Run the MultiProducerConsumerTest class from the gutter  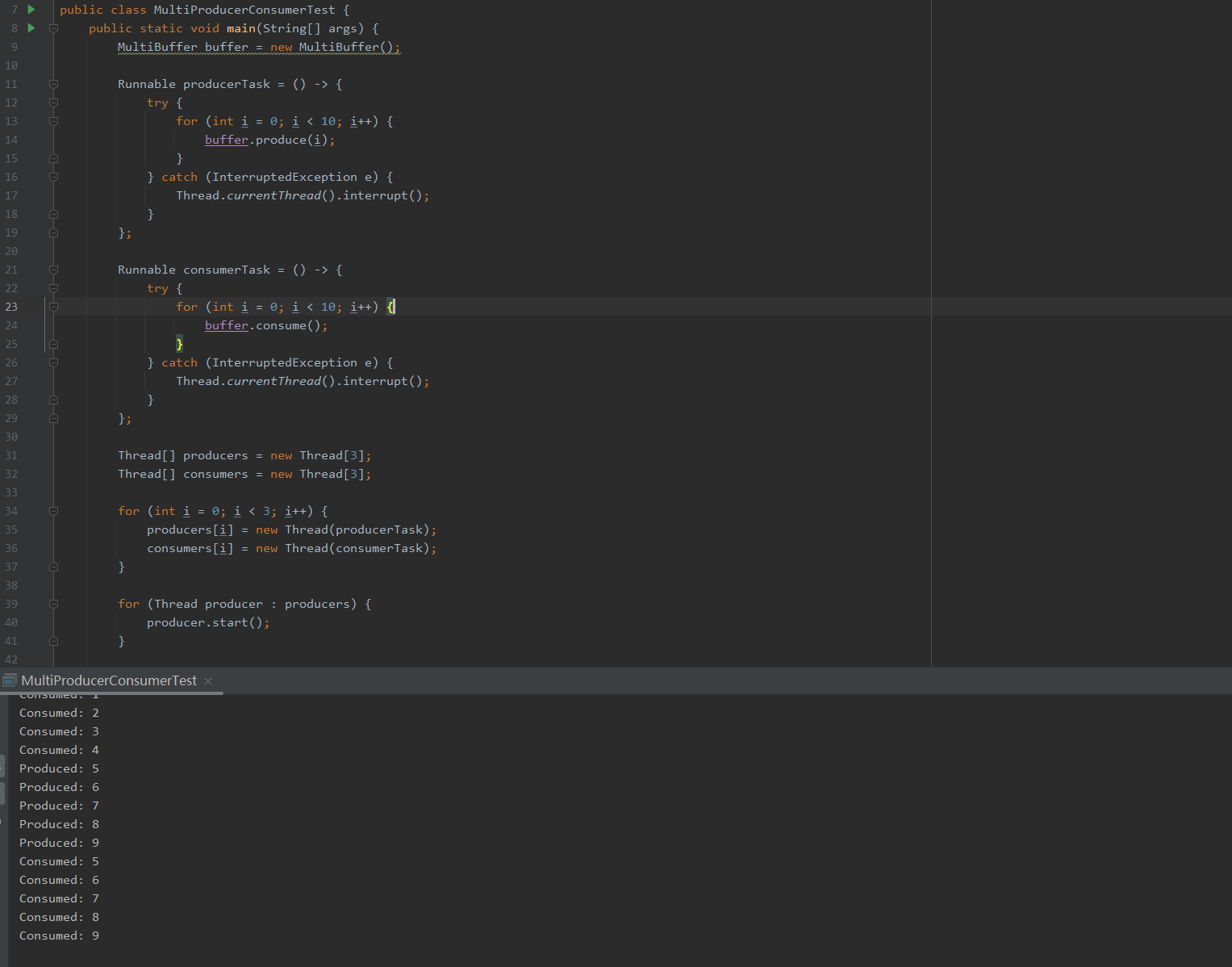pos(31,10)
